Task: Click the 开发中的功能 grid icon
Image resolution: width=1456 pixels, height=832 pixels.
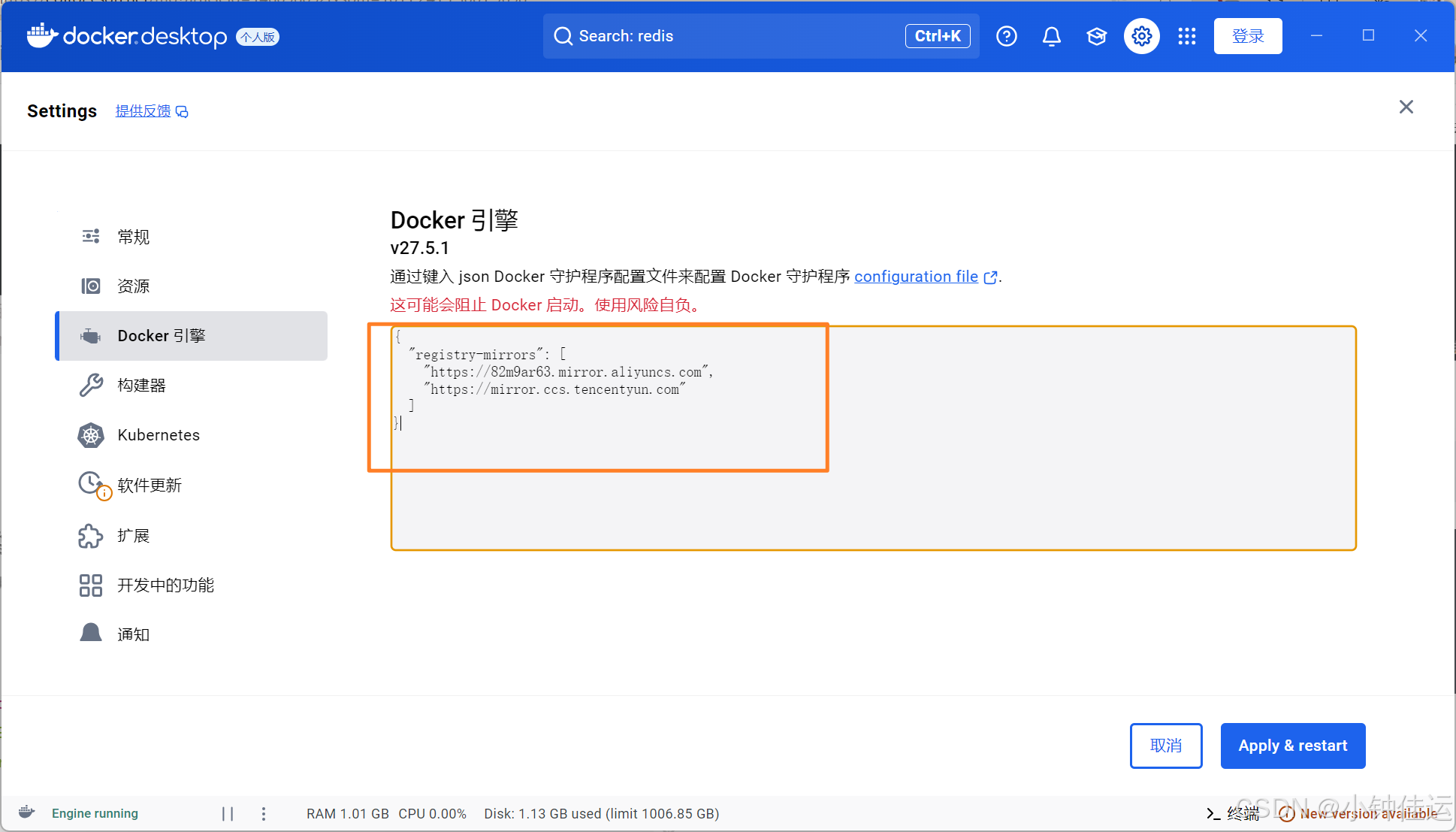Action: click(91, 585)
